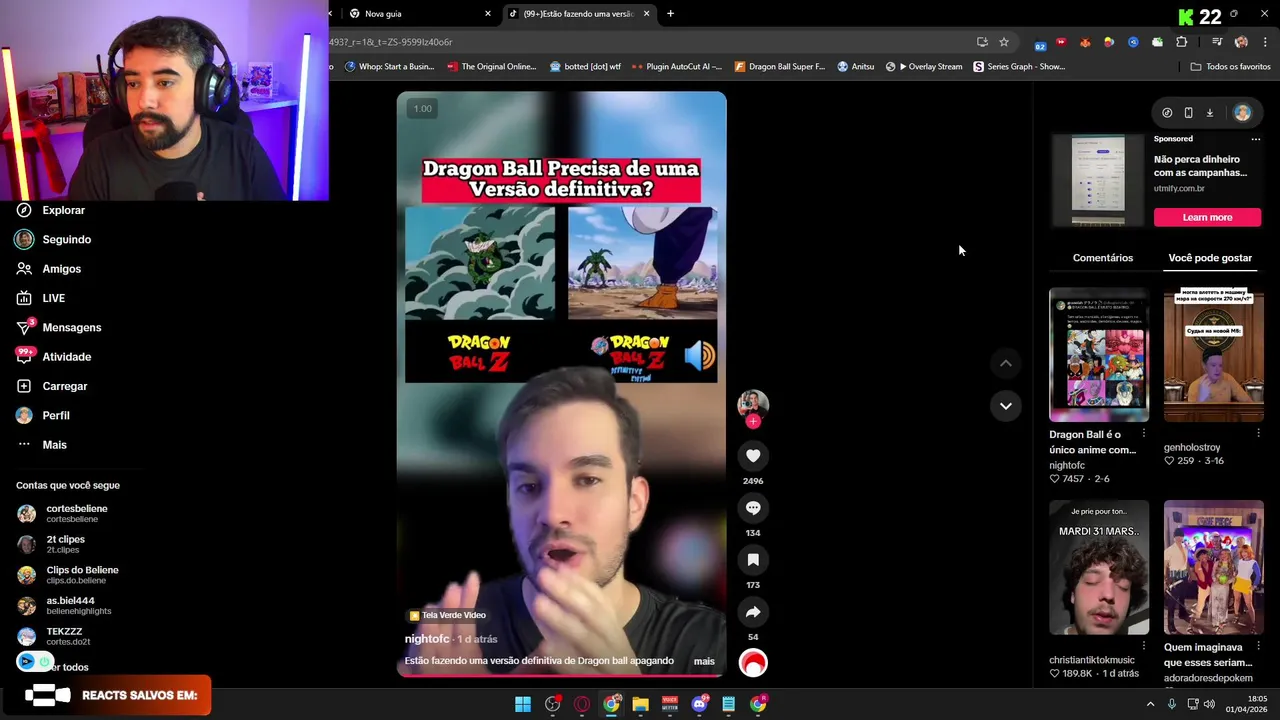Open Chrome three-dot menu

point(1265,42)
